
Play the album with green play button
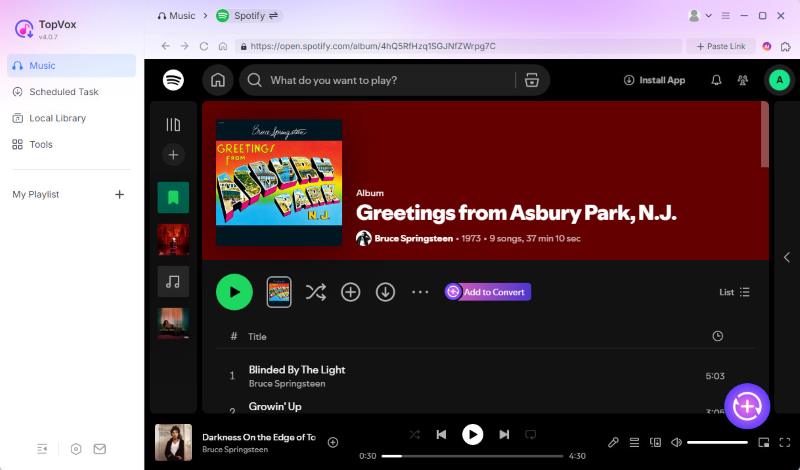234,292
